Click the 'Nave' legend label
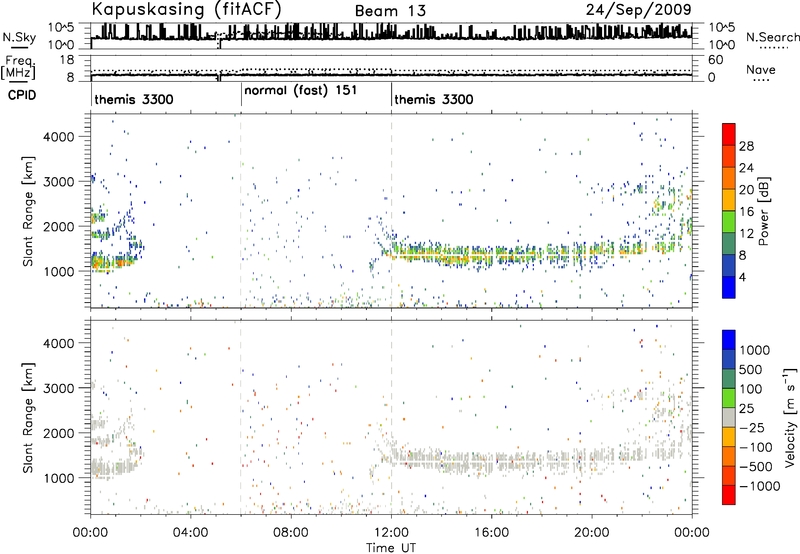Viewport: 800px width, 554px height. click(760, 69)
